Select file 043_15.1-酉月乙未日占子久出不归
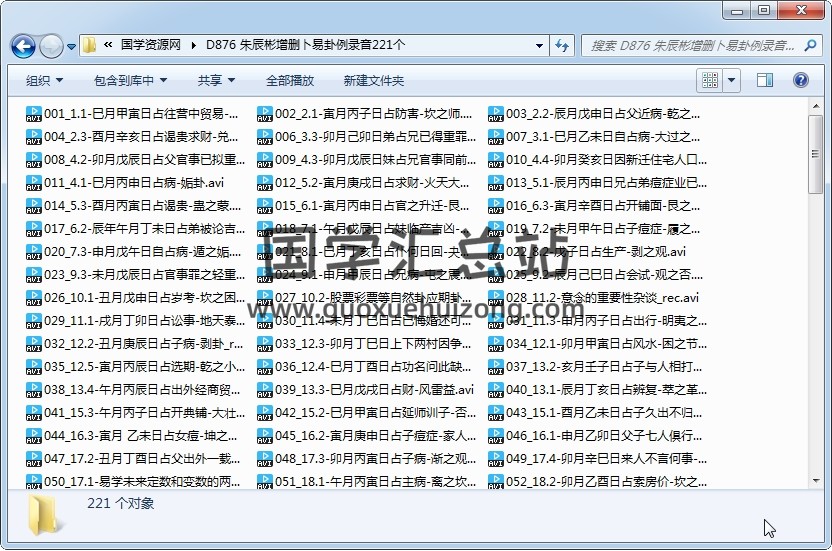Screen dimensions: 832x551 pyautogui.click(x=595, y=412)
